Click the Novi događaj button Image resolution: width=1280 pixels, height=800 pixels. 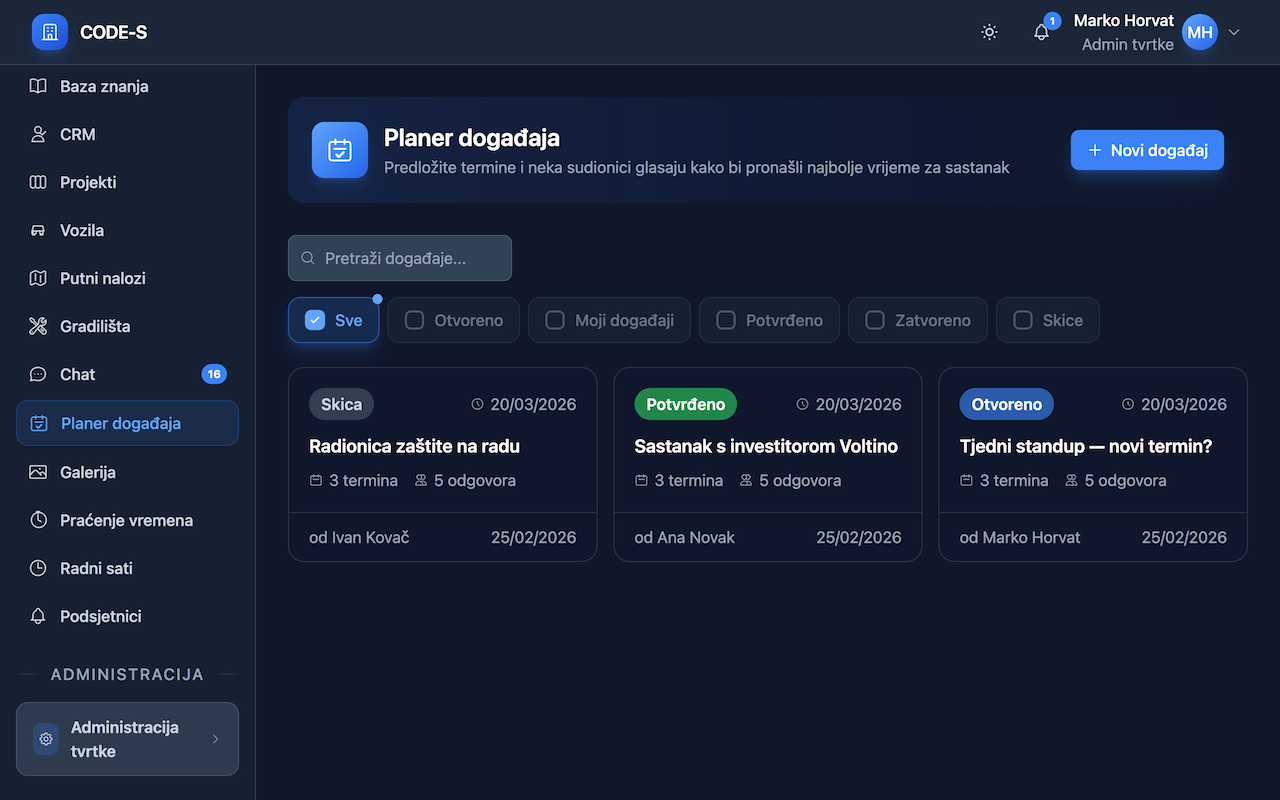coord(1147,150)
